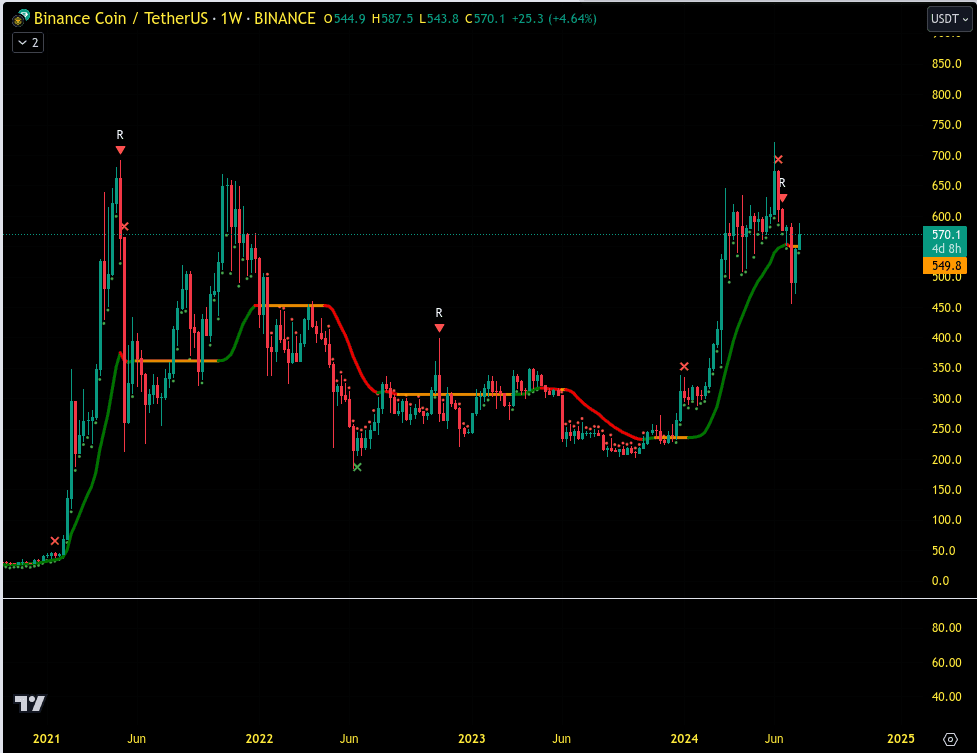Click the 80.00 label on the lower pane scale
Viewport: 977px width, 753px height.
946,628
